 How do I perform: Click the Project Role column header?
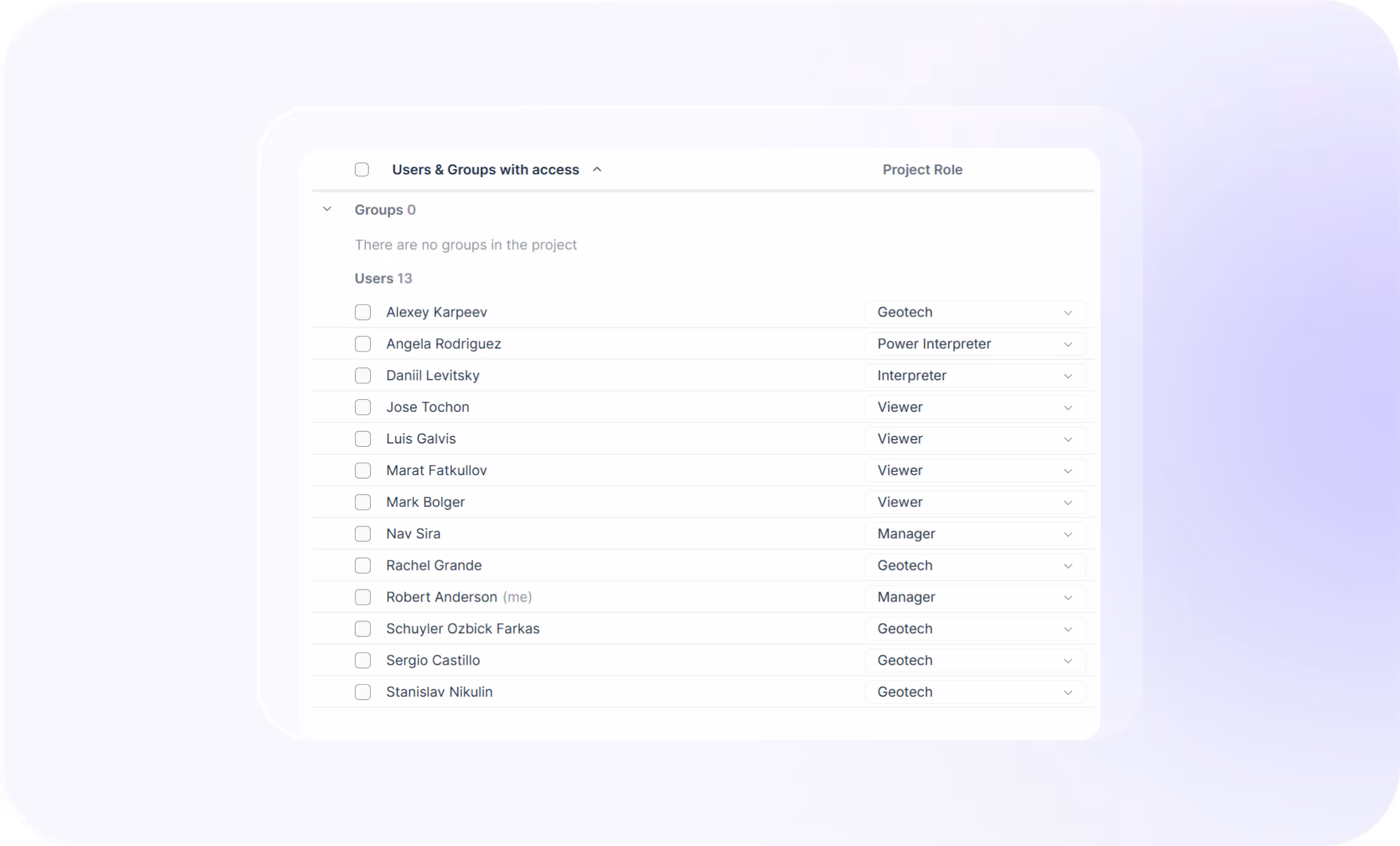(922, 170)
